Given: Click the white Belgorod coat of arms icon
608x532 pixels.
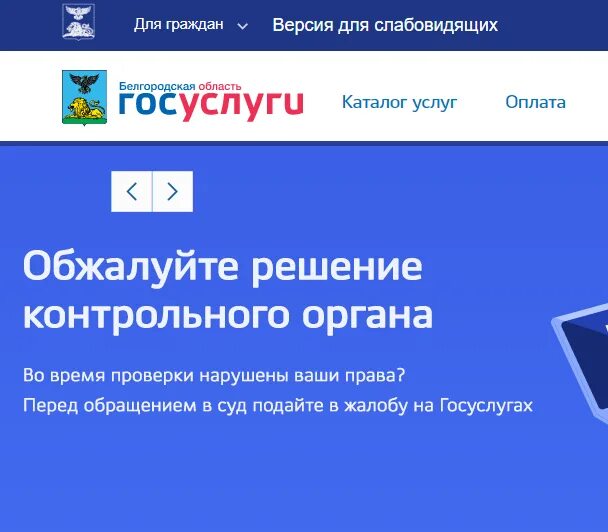Looking at the screenshot, I should pos(79,22).
